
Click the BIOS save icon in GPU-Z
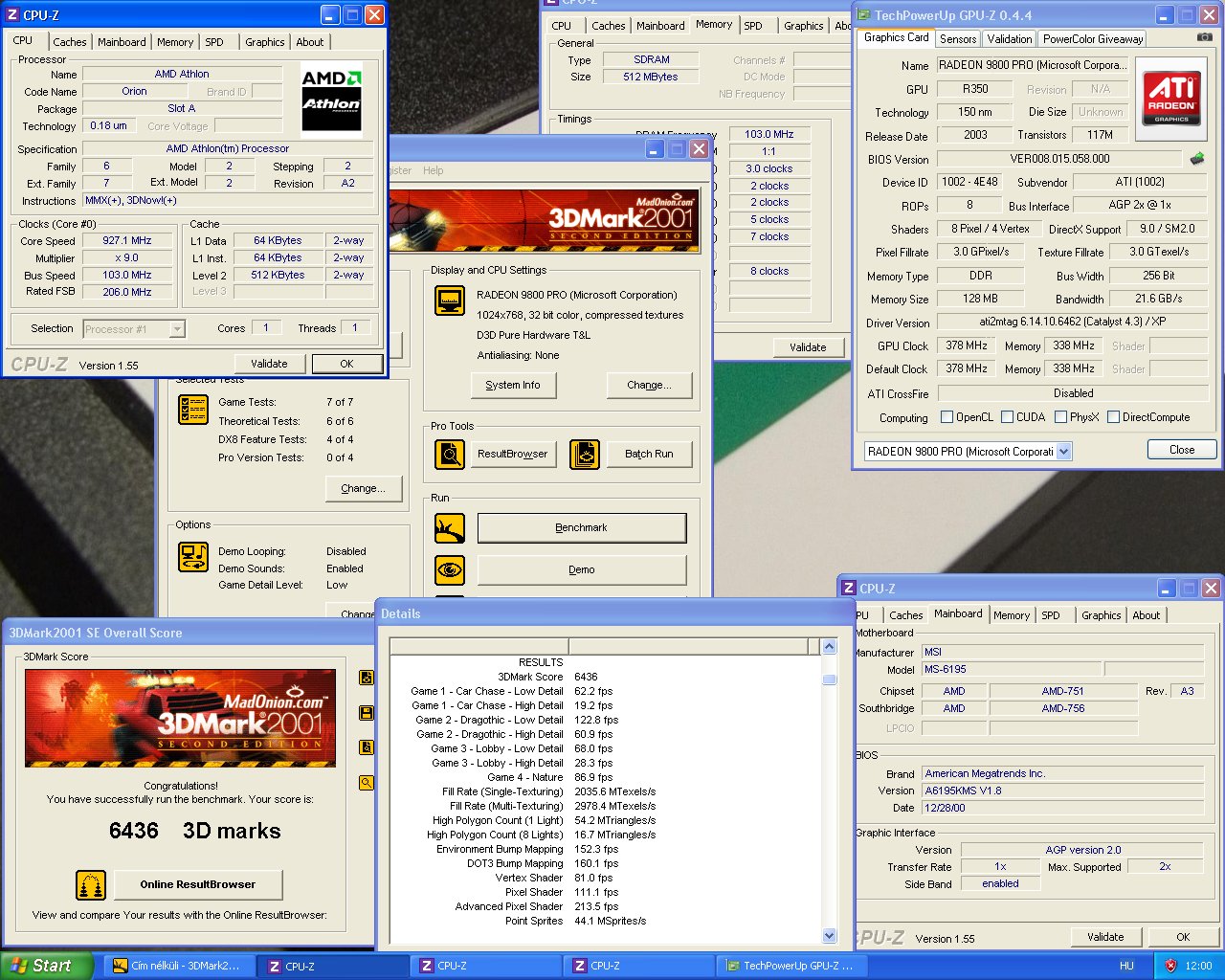tap(1196, 159)
